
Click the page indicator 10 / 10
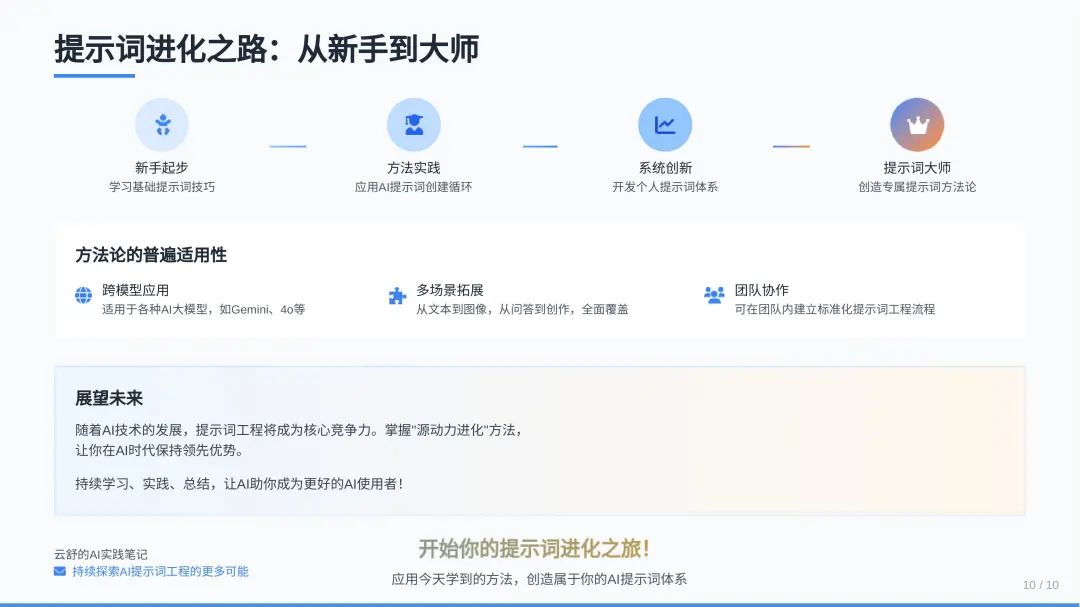[x=1041, y=585]
